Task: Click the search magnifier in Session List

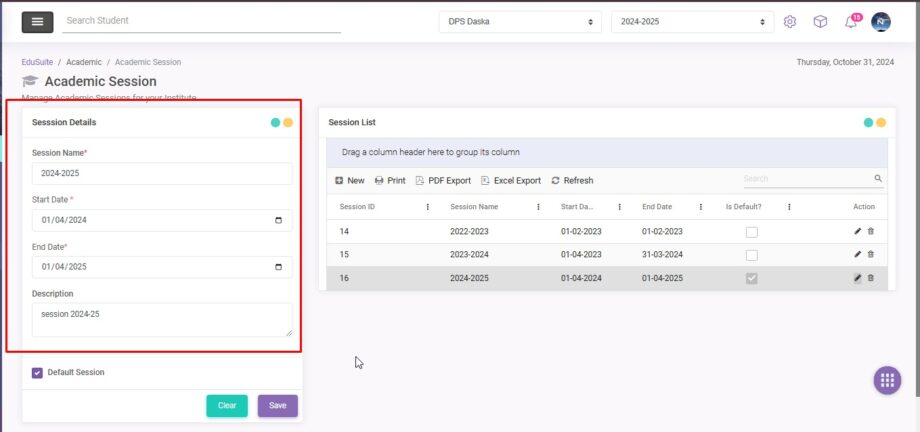Action: point(878,179)
